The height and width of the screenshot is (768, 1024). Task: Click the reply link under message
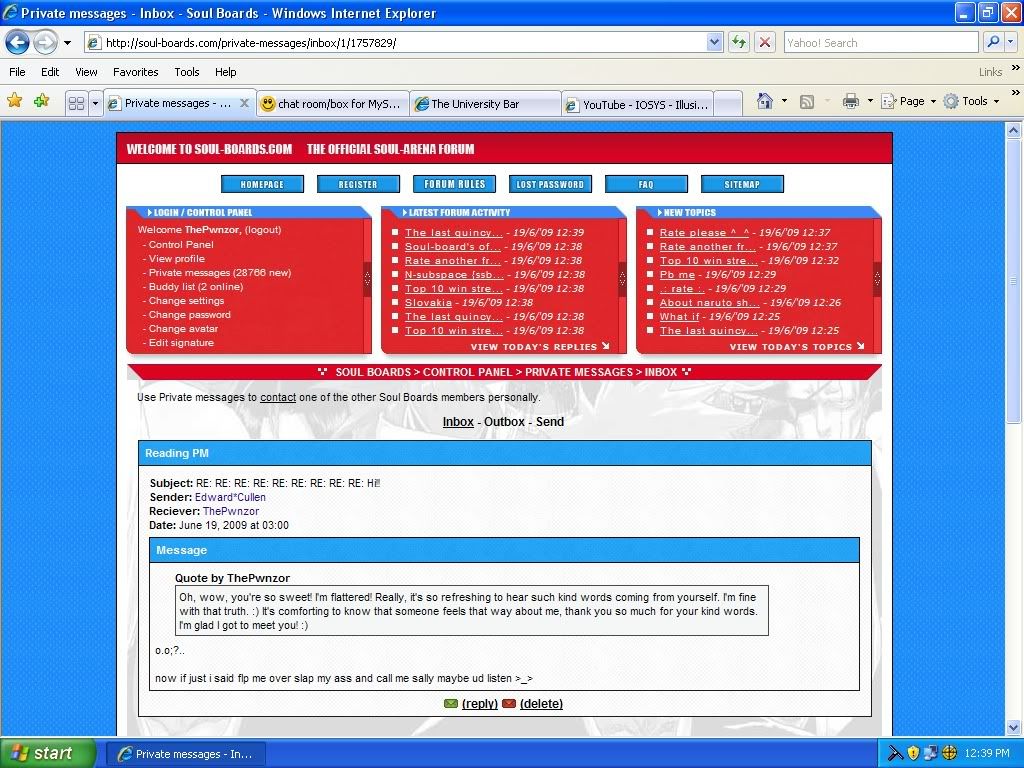(x=479, y=704)
